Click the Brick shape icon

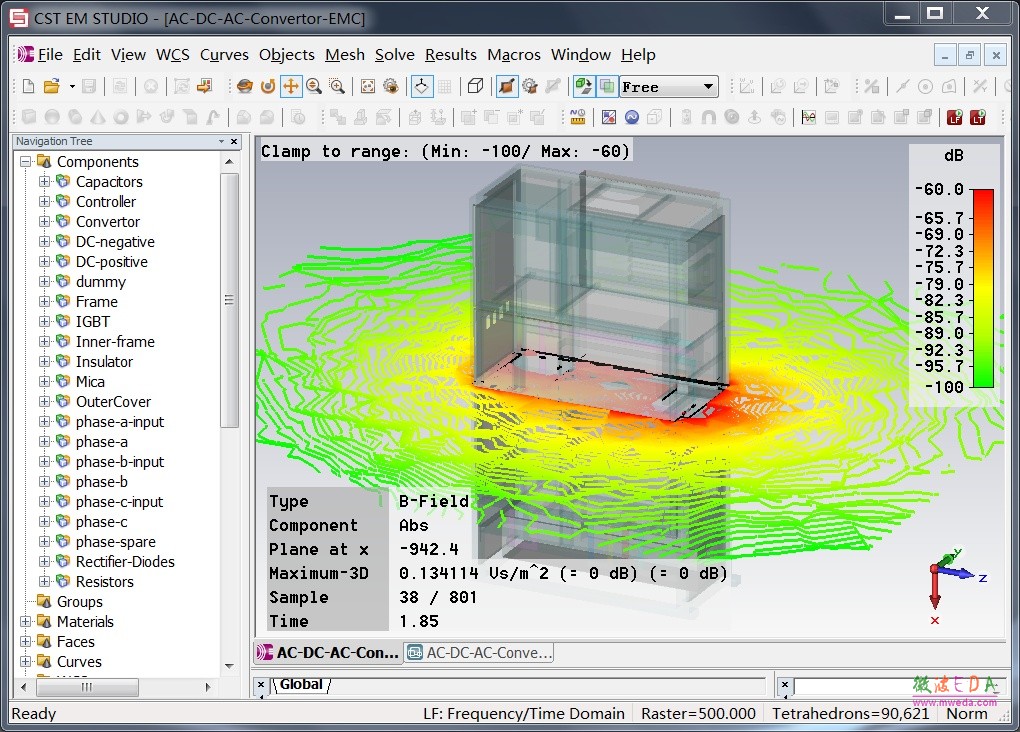29,117
